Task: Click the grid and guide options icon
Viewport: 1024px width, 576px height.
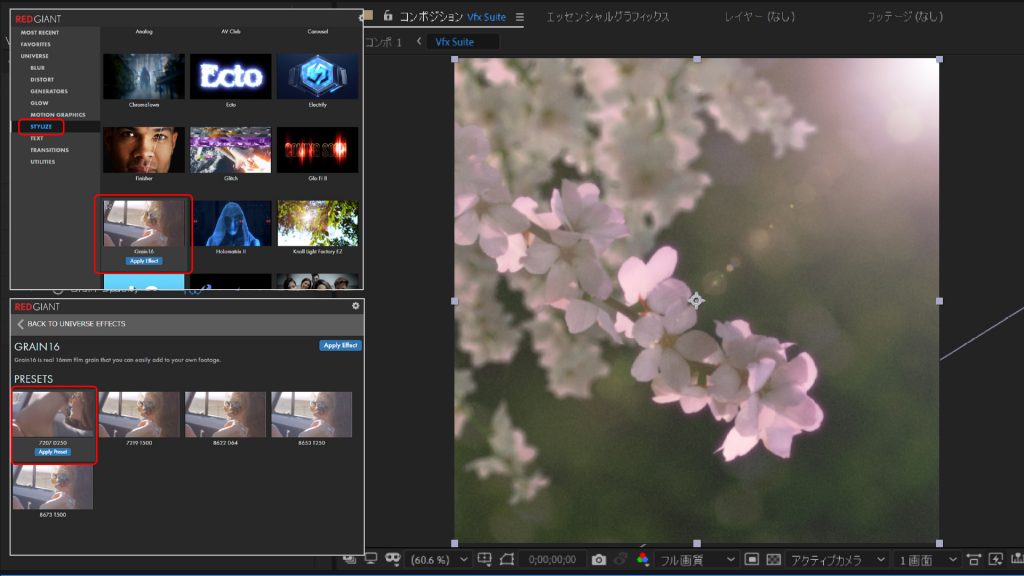Action: [x=484, y=559]
